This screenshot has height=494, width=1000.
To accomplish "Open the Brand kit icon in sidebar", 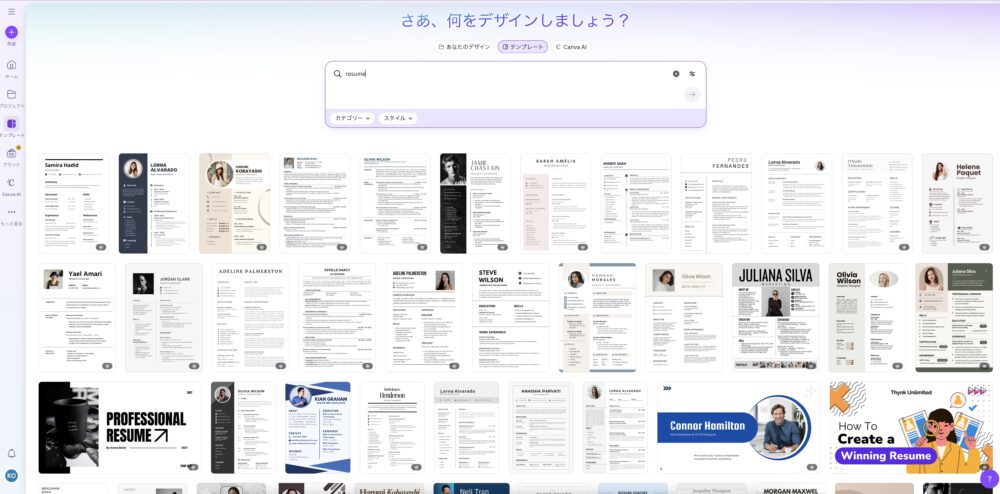I will tap(11, 154).
